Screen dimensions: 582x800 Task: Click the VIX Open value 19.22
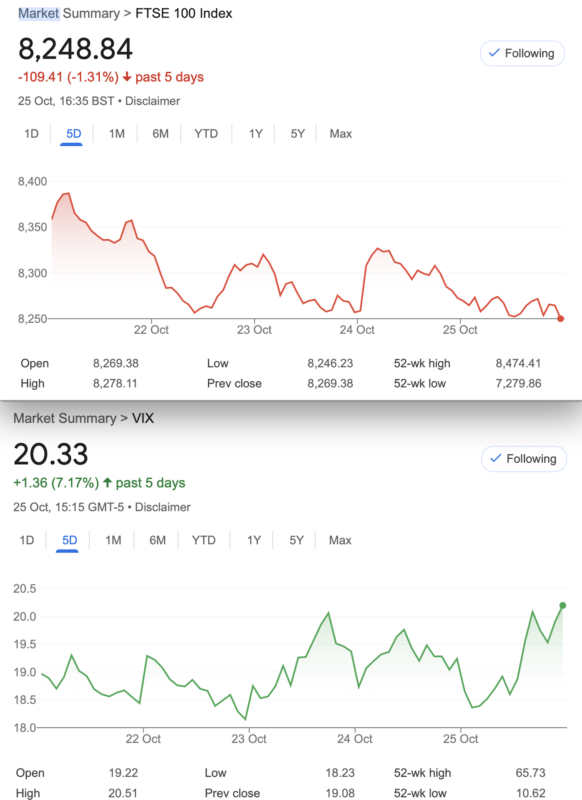pos(123,773)
